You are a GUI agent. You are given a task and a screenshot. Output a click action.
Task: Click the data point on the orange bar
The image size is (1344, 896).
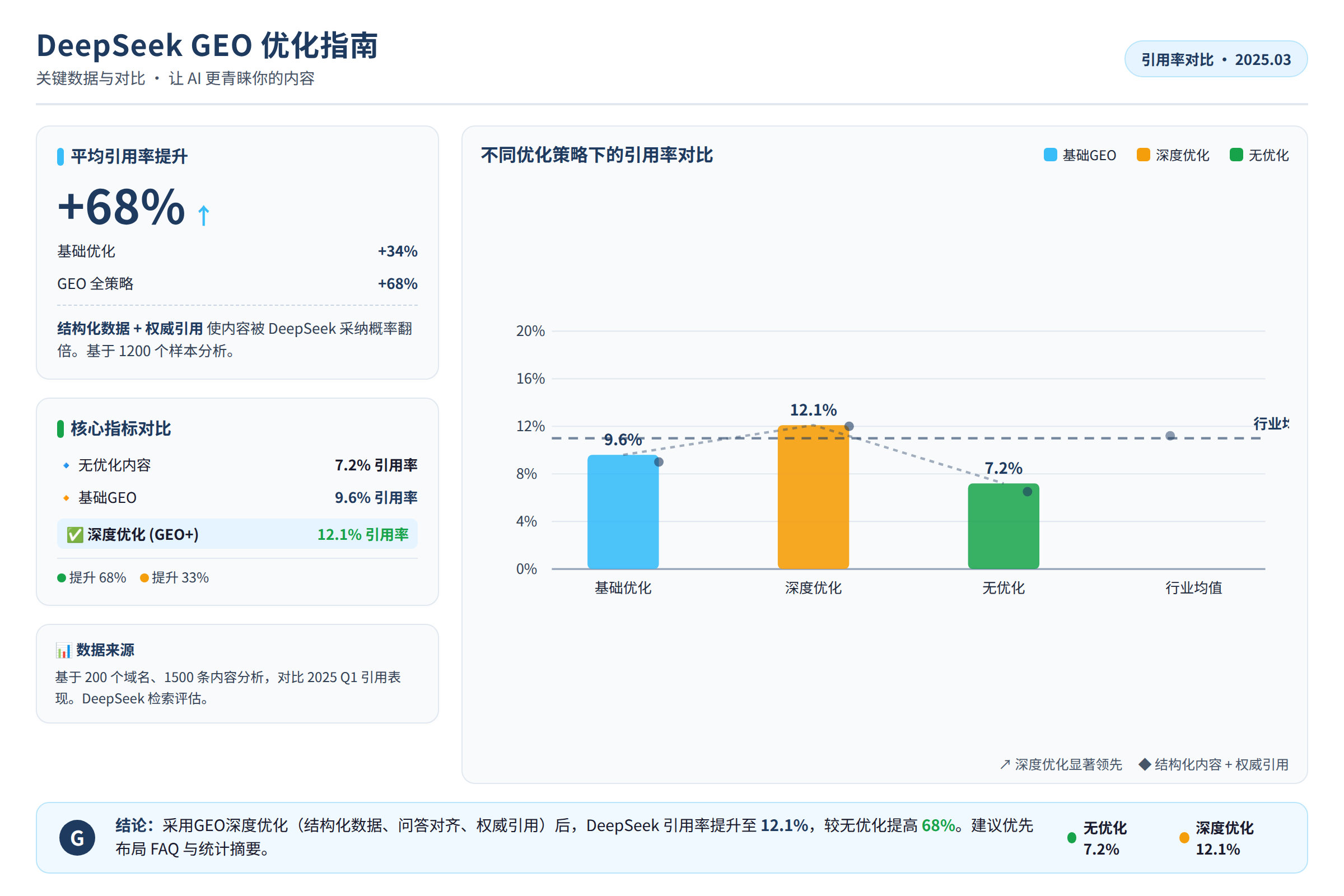point(849,426)
